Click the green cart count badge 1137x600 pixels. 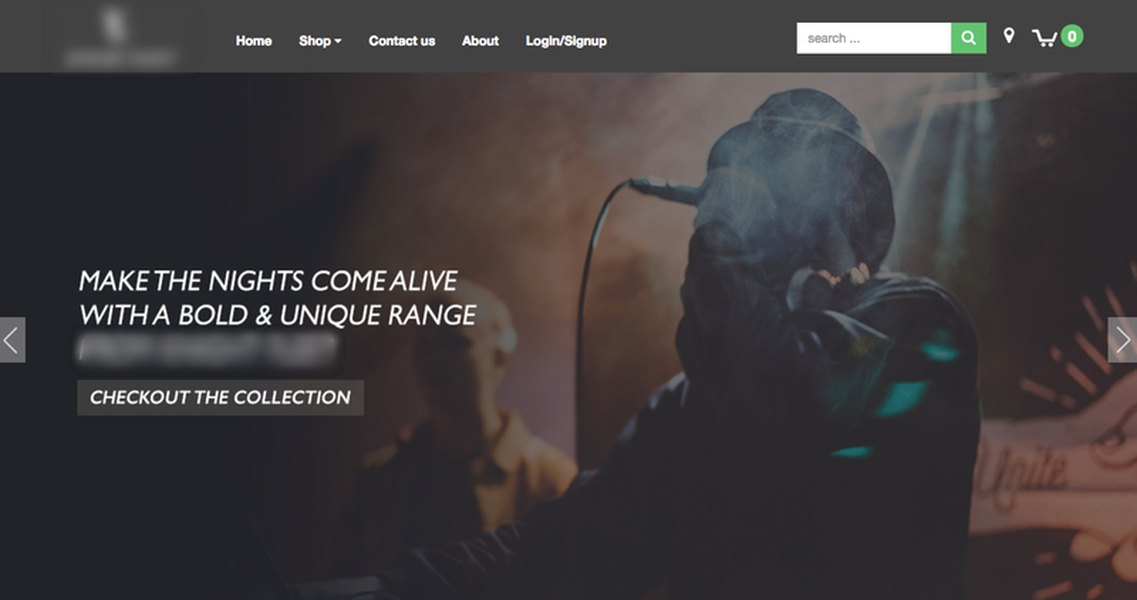[x=1072, y=36]
